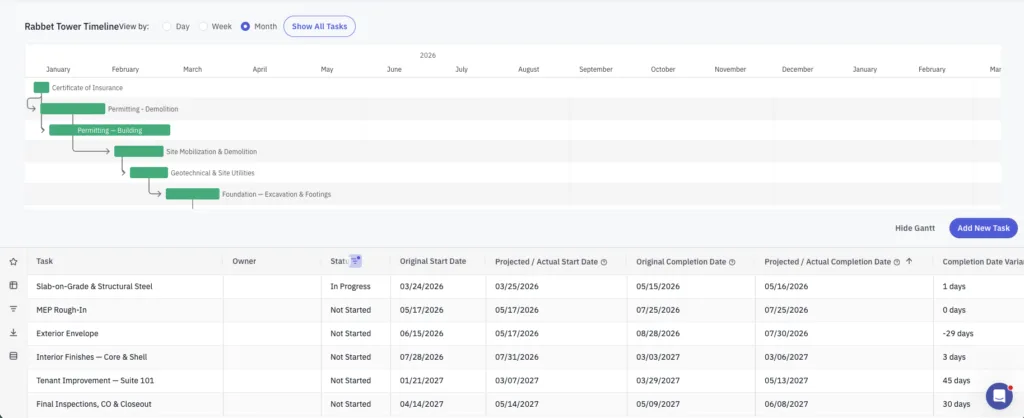Image resolution: width=1024 pixels, height=418 pixels.
Task: Click the Certificate of Insurance Gantt bar
Action: coord(41,88)
